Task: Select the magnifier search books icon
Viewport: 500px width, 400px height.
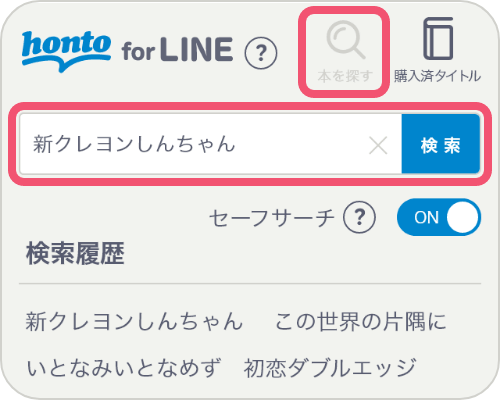Action: coord(346,40)
